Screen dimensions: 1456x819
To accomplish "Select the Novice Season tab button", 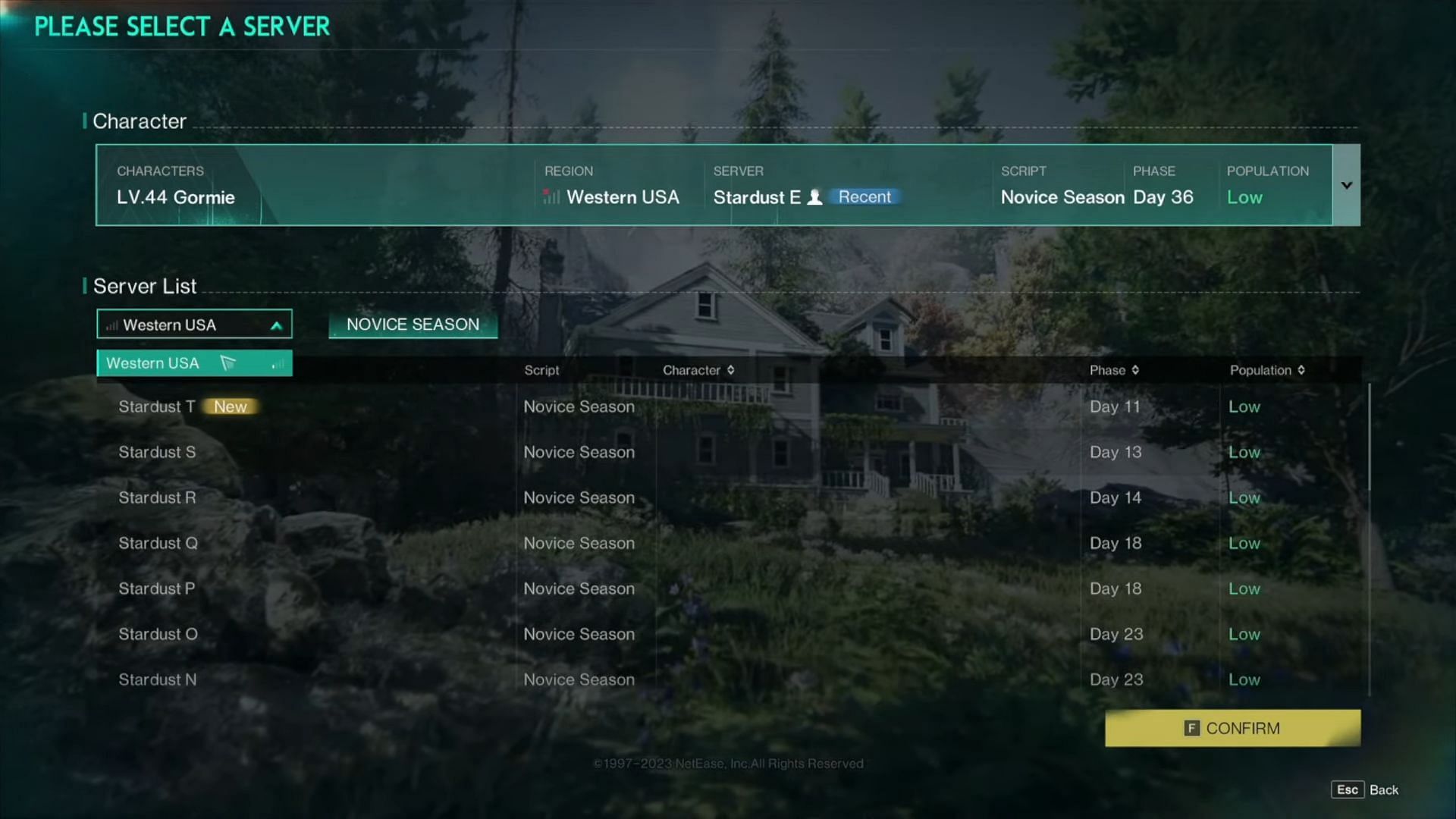I will (x=413, y=323).
